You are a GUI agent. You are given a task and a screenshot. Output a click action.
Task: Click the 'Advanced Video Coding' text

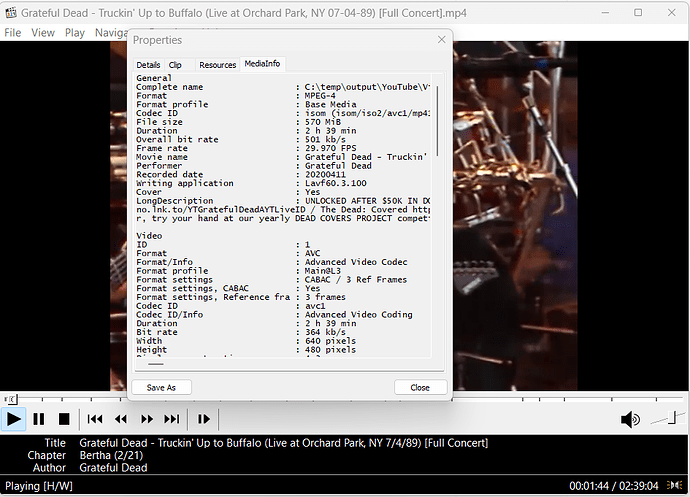pyautogui.click(x=359, y=314)
